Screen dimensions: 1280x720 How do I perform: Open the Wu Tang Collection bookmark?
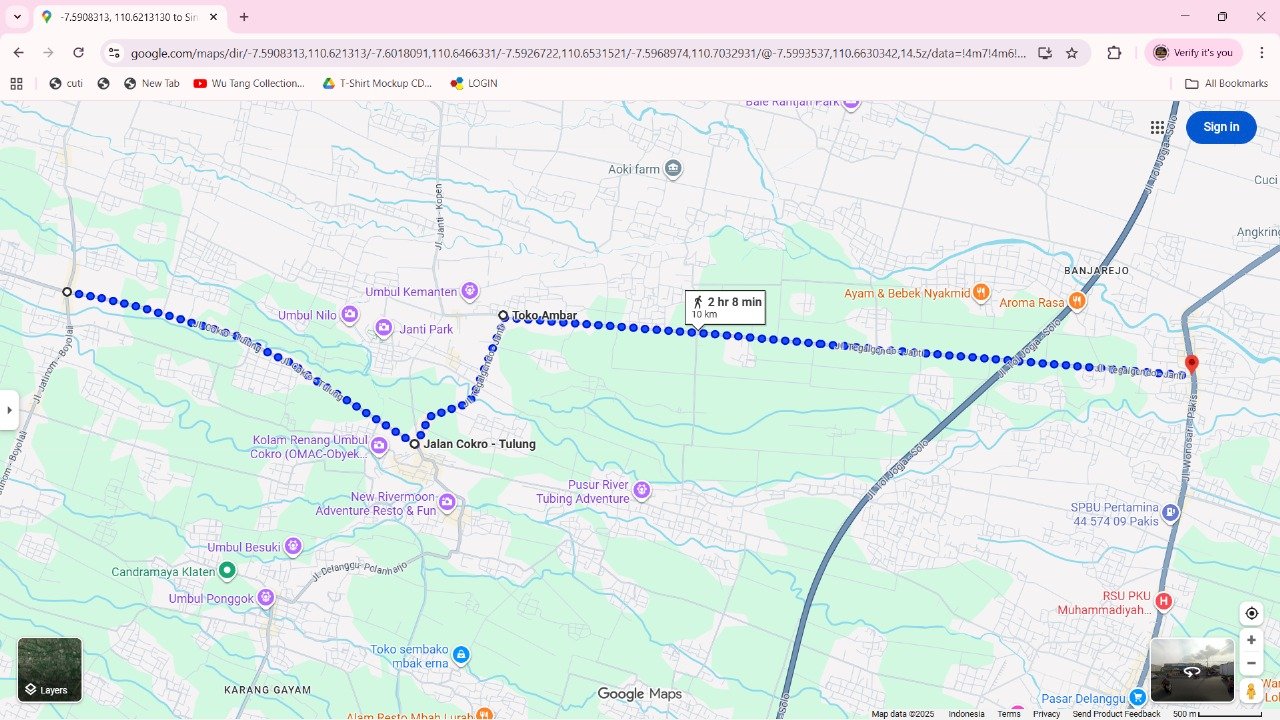tap(249, 84)
